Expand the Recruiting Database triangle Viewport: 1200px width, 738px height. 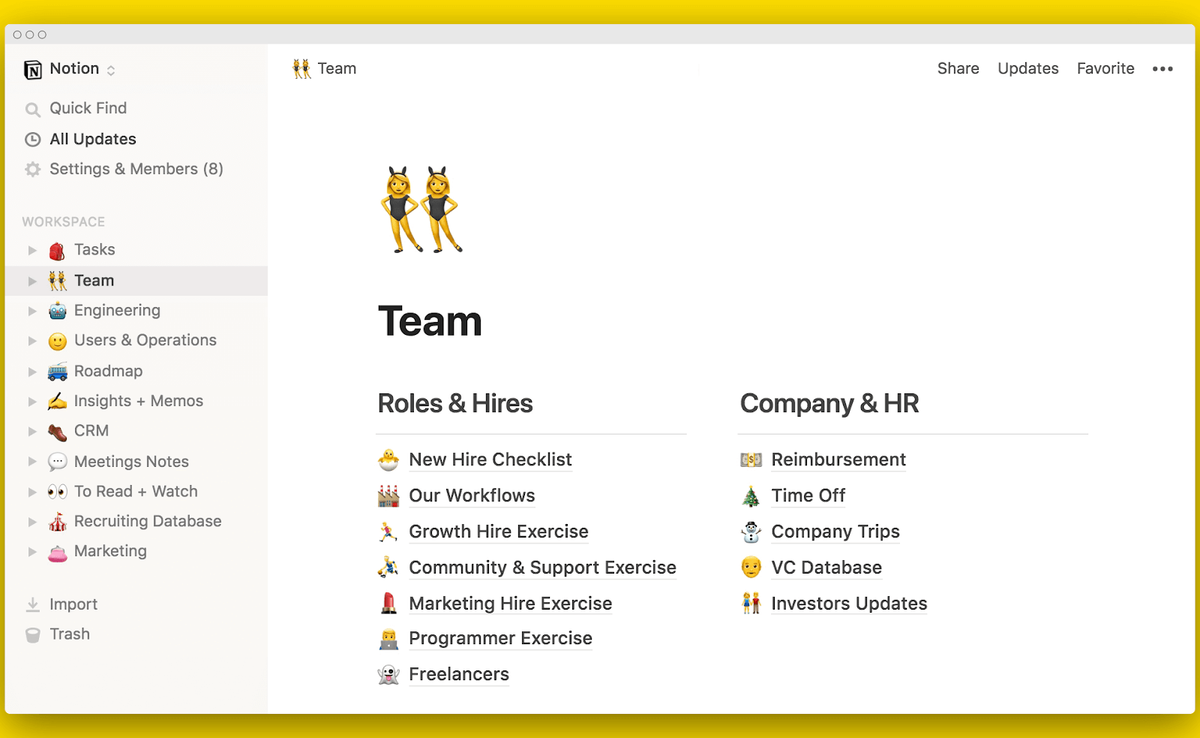click(32, 522)
